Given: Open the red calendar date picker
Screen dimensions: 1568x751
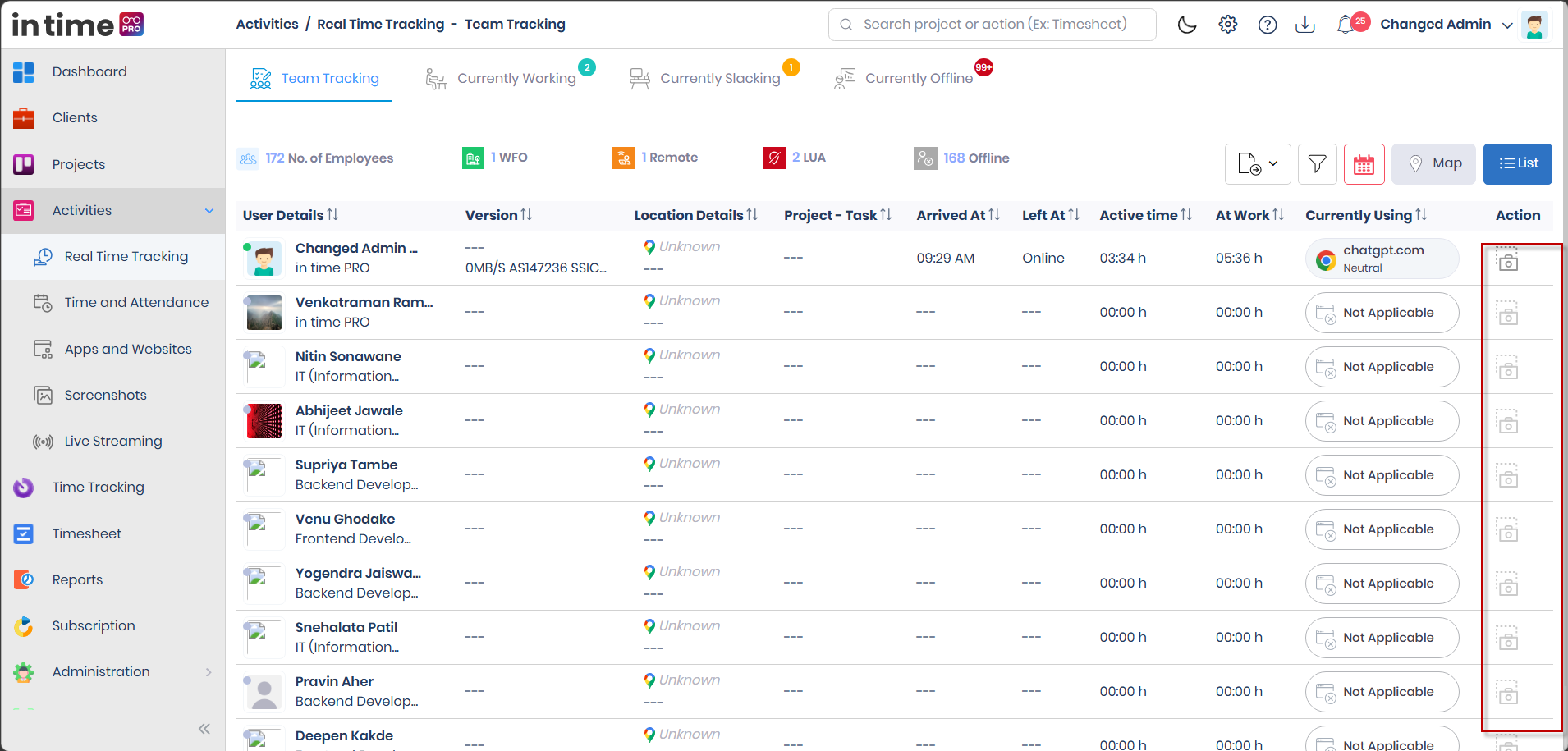Looking at the screenshot, I should tap(1364, 164).
